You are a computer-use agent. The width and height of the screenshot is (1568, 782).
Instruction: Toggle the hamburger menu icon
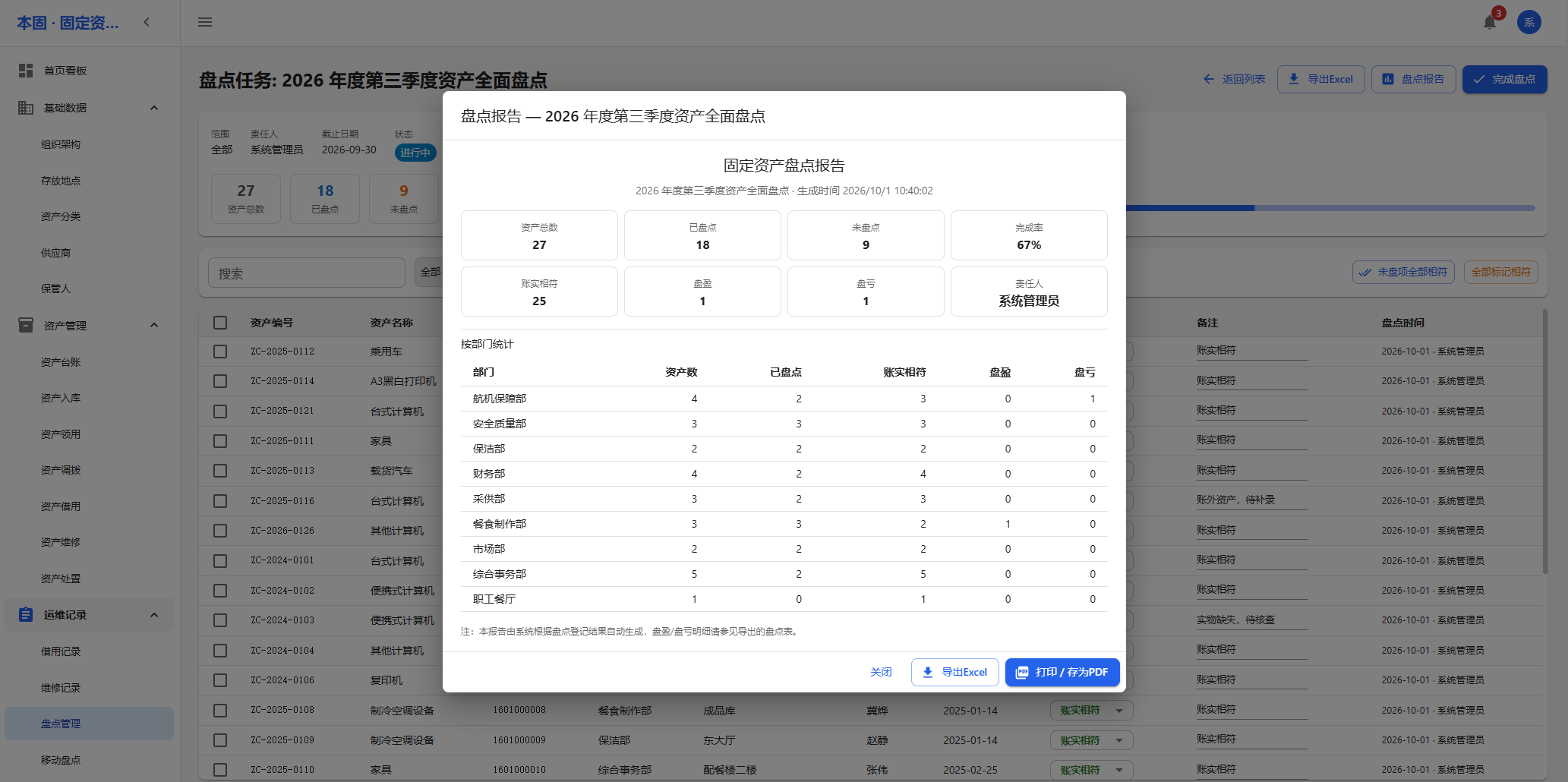(205, 22)
